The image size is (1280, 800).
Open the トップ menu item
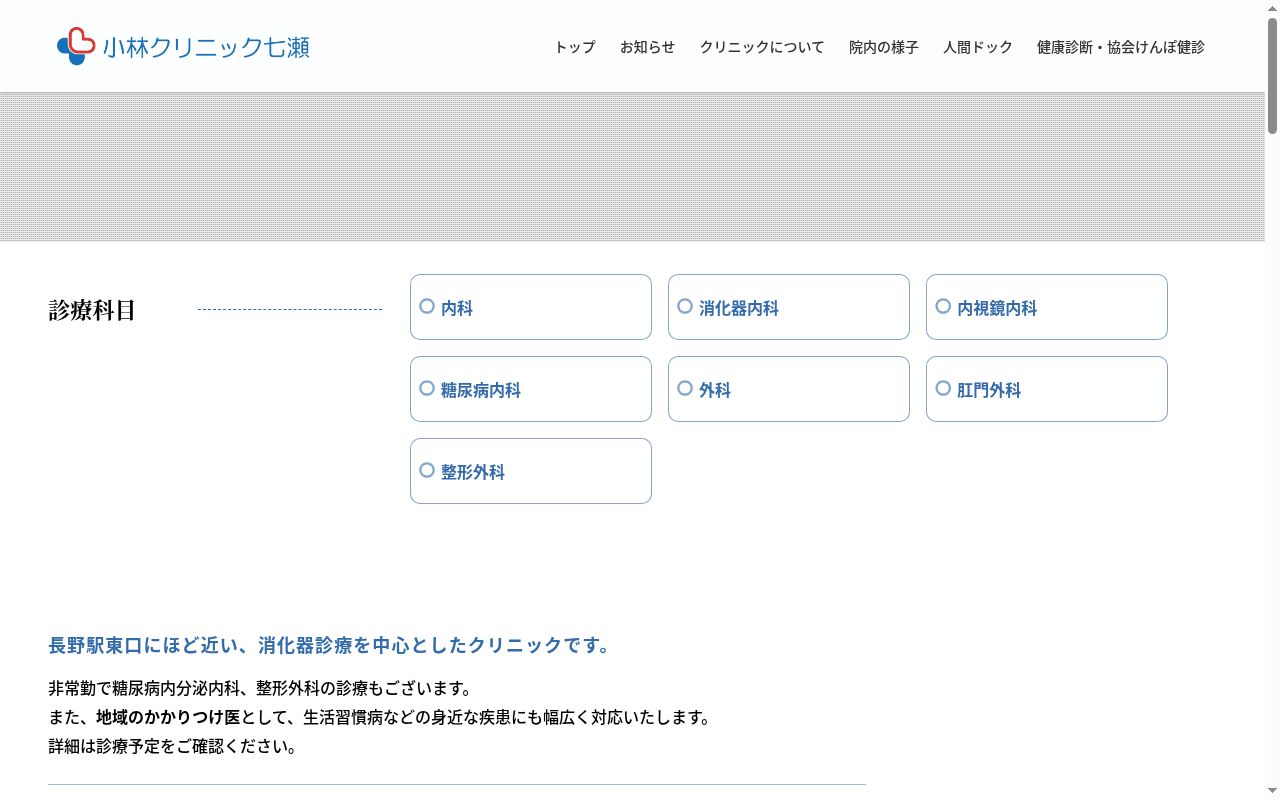(x=575, y=47)
